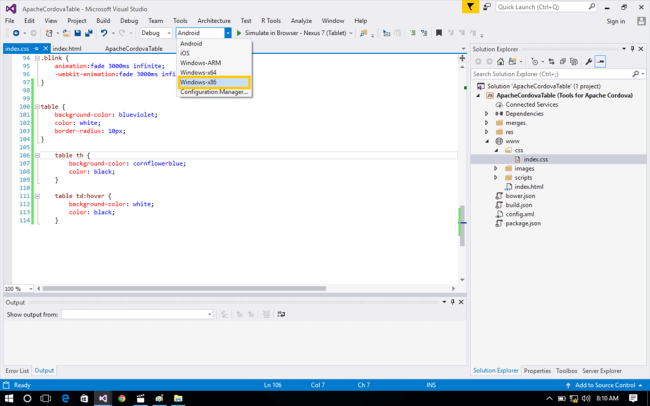Expand the Dependencies tree node
Viewport: 650px width, 406px height.
[487, 113]
